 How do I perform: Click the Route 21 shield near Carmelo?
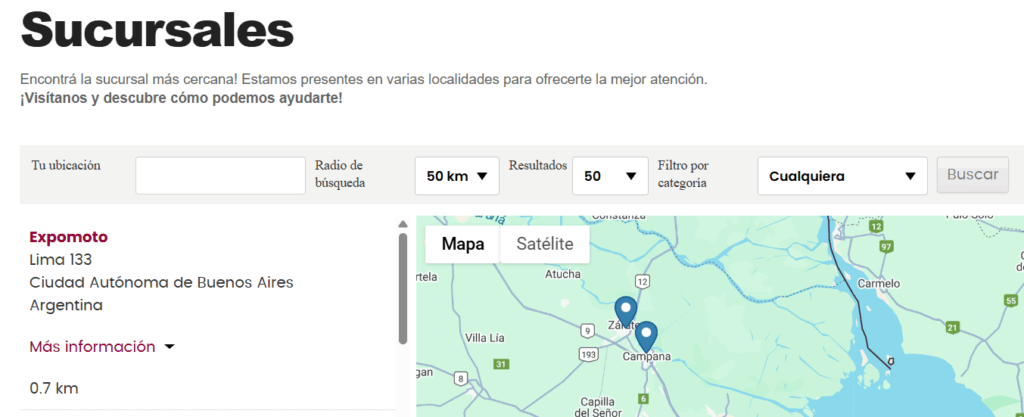(953, 327)
